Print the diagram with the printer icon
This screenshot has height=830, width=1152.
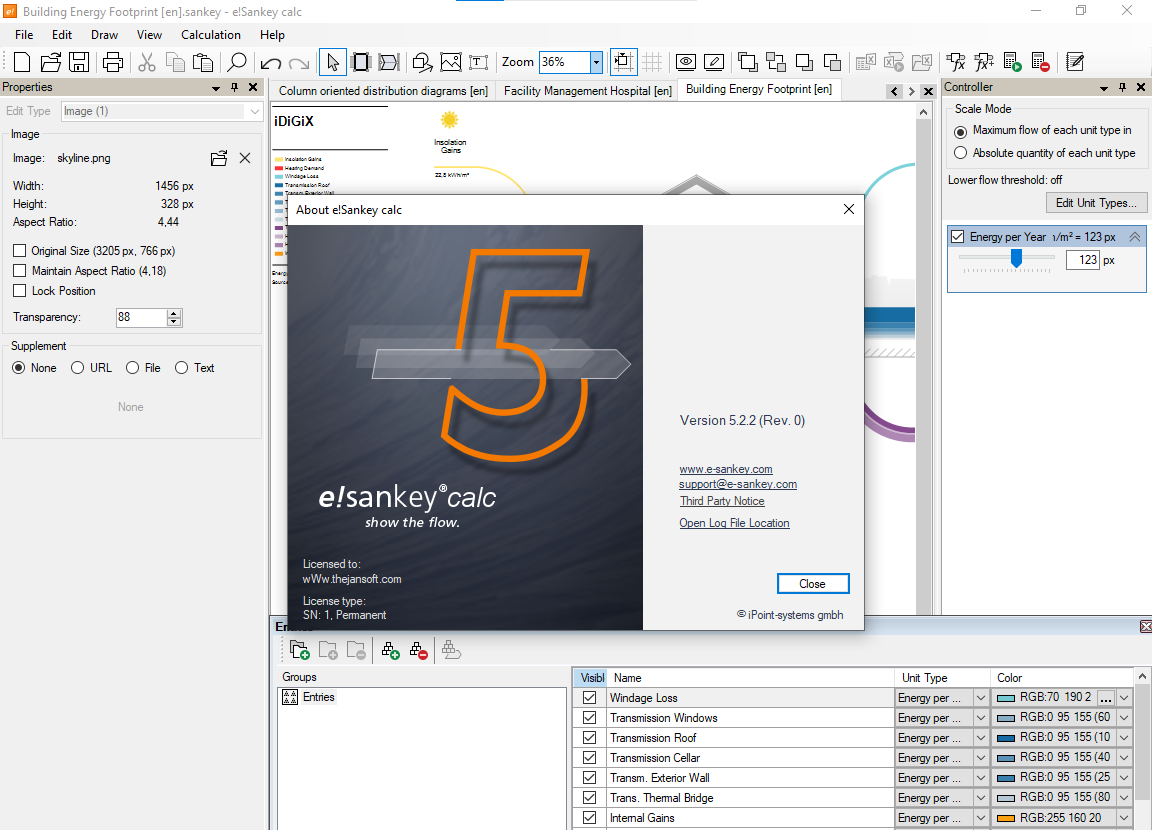pos(113,62)
